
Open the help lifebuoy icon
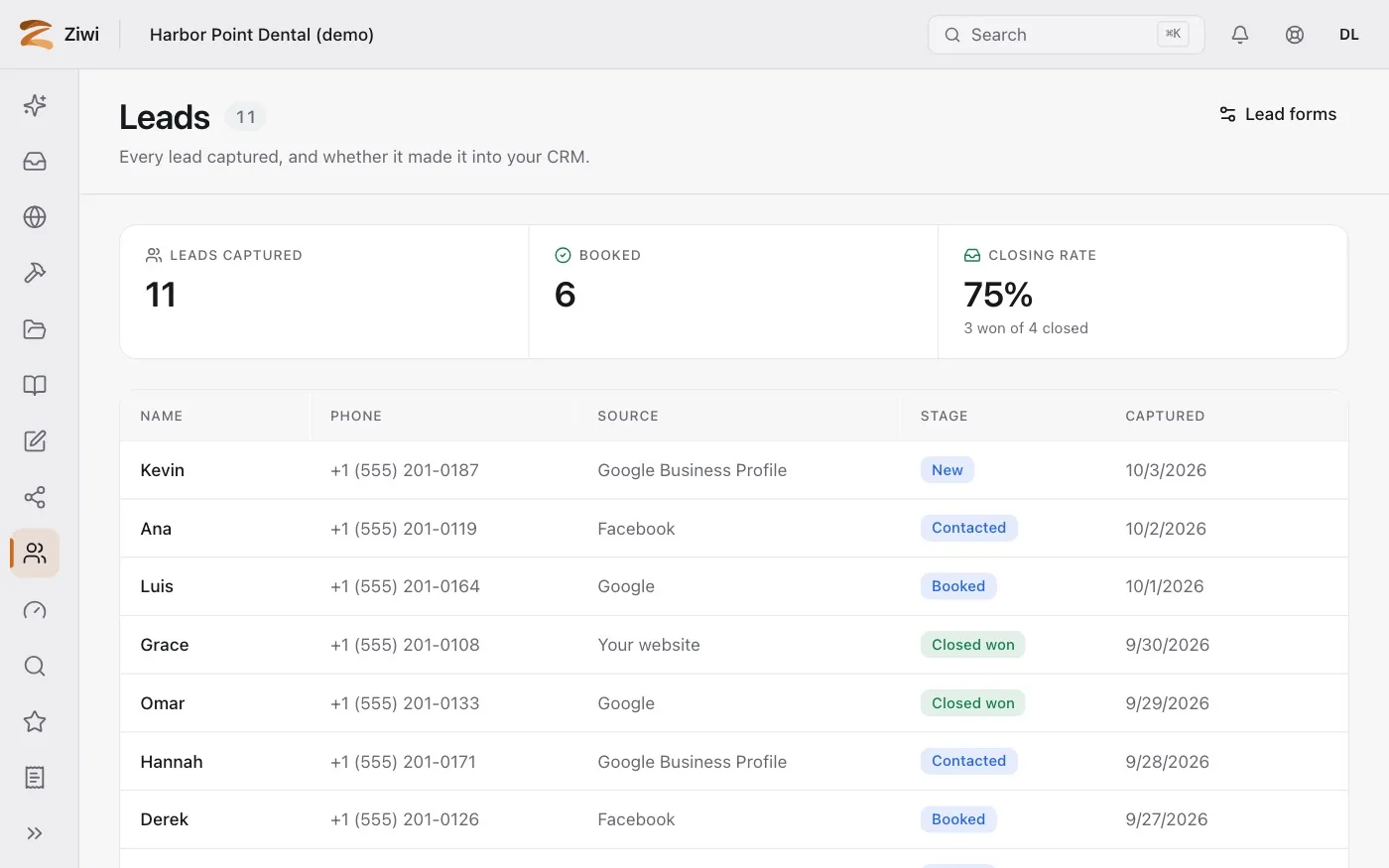coord(1295,35)
